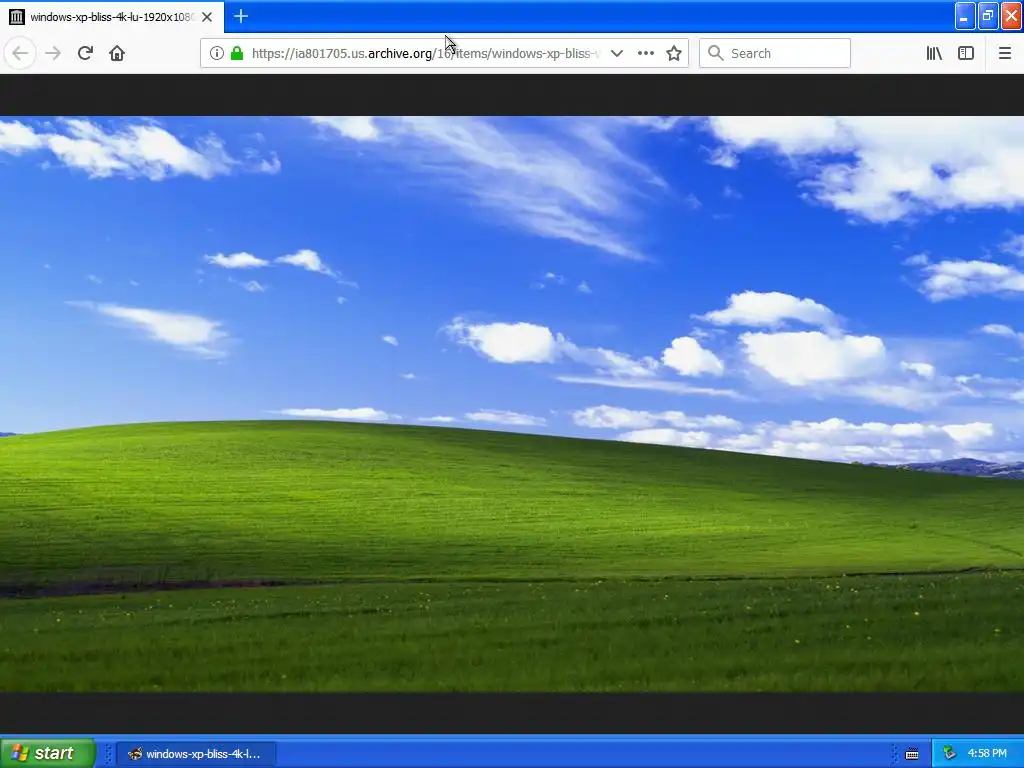
Task: Bookmark this page with the star
Action: pyautogui.click(x=674, y=53)
